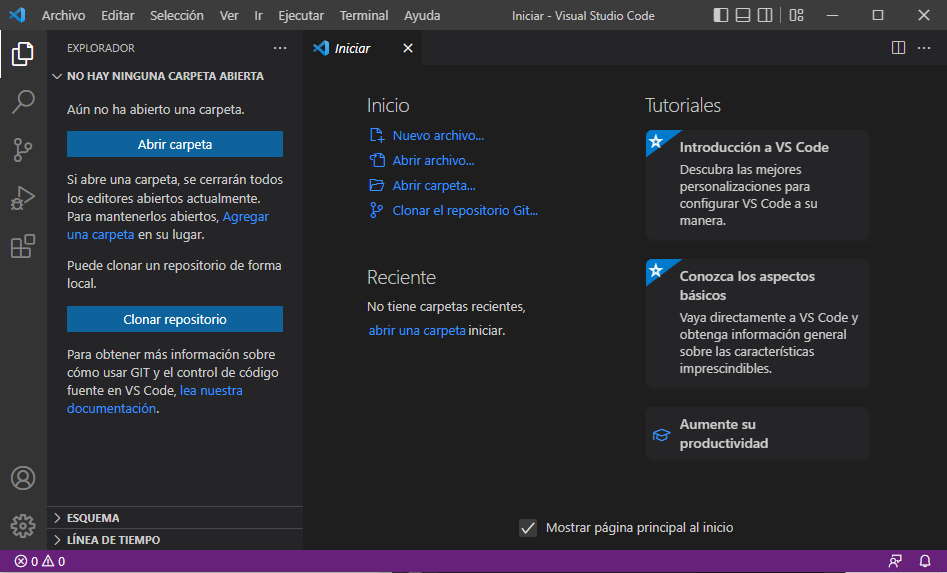
Task: Click the Clonar repositorio button
Action: pos(175,319)
